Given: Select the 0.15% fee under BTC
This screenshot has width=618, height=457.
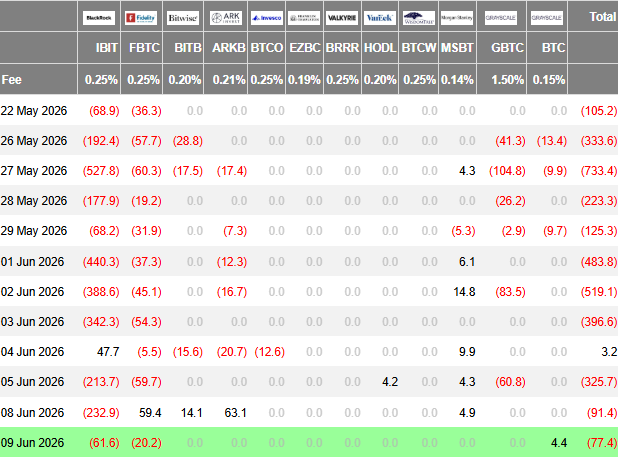Looking at the screenshot, I should point(549,80).
